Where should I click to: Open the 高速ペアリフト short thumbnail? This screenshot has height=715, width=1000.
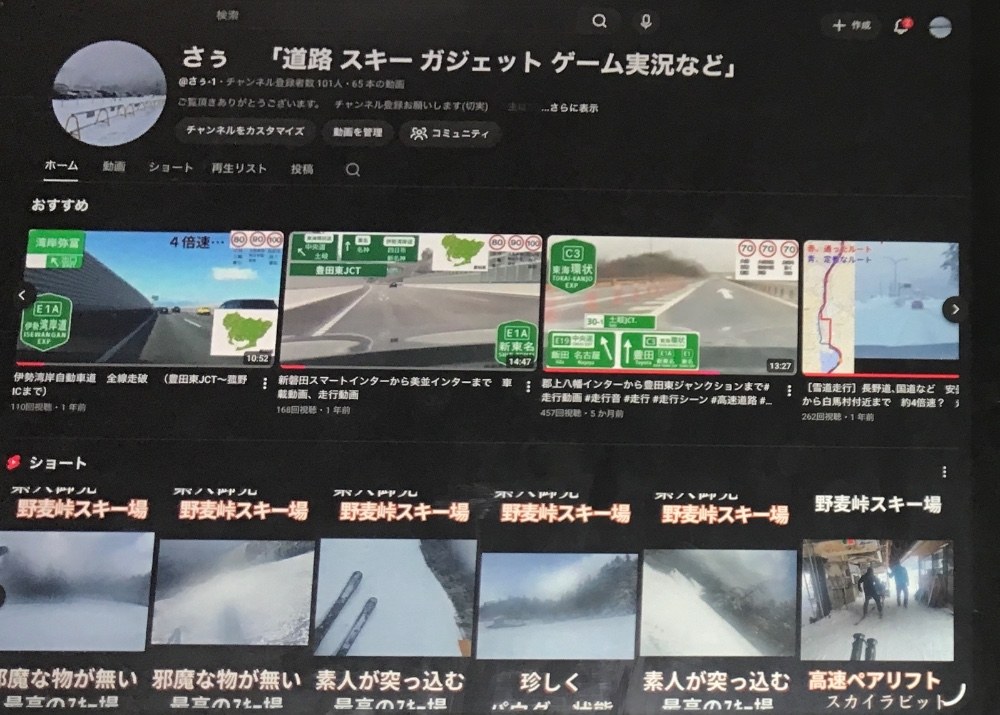[x=878, y=601]
